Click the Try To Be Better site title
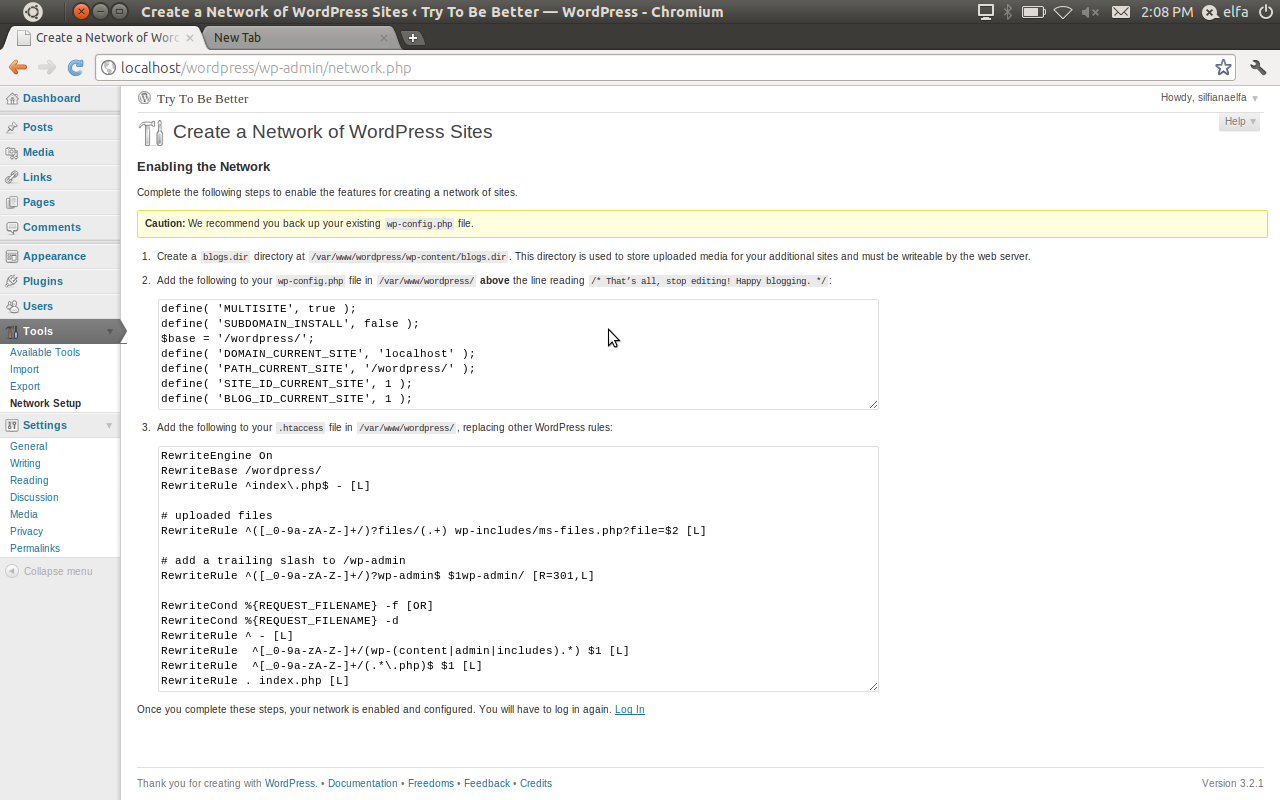 pyautogui.click(x=202, y=99)
